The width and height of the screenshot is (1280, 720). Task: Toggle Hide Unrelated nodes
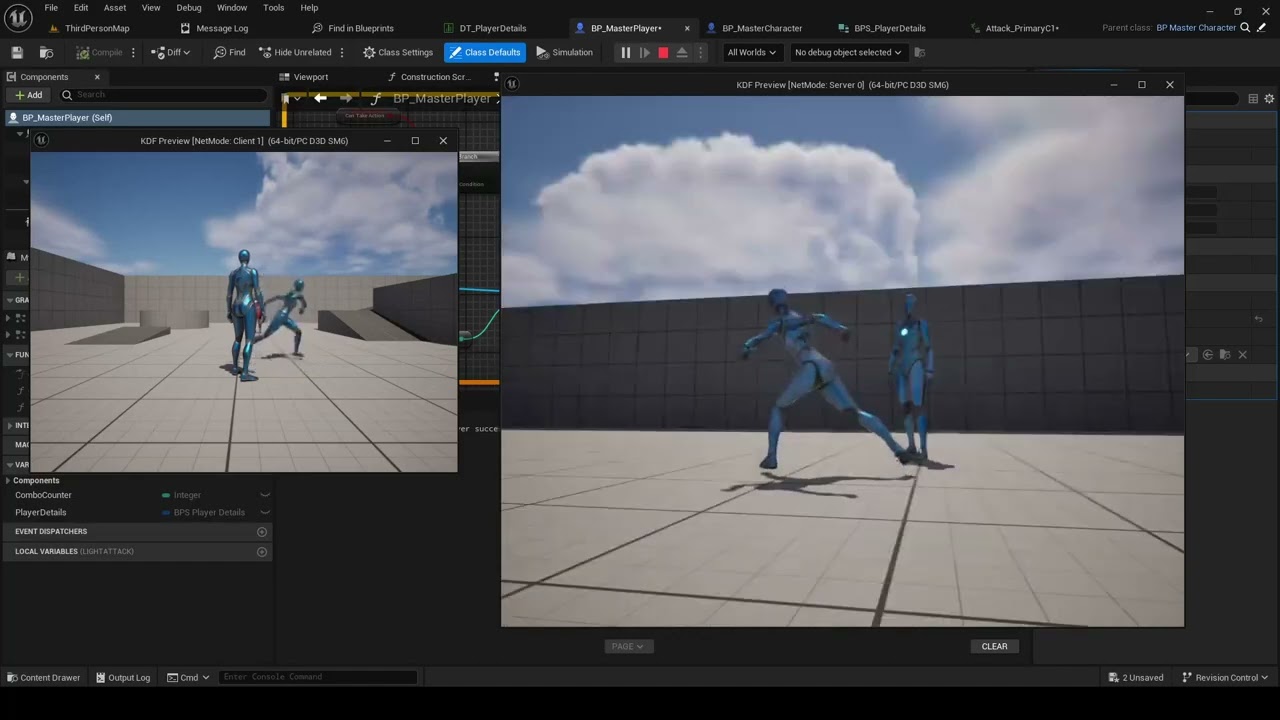click(x=295, y=52)
